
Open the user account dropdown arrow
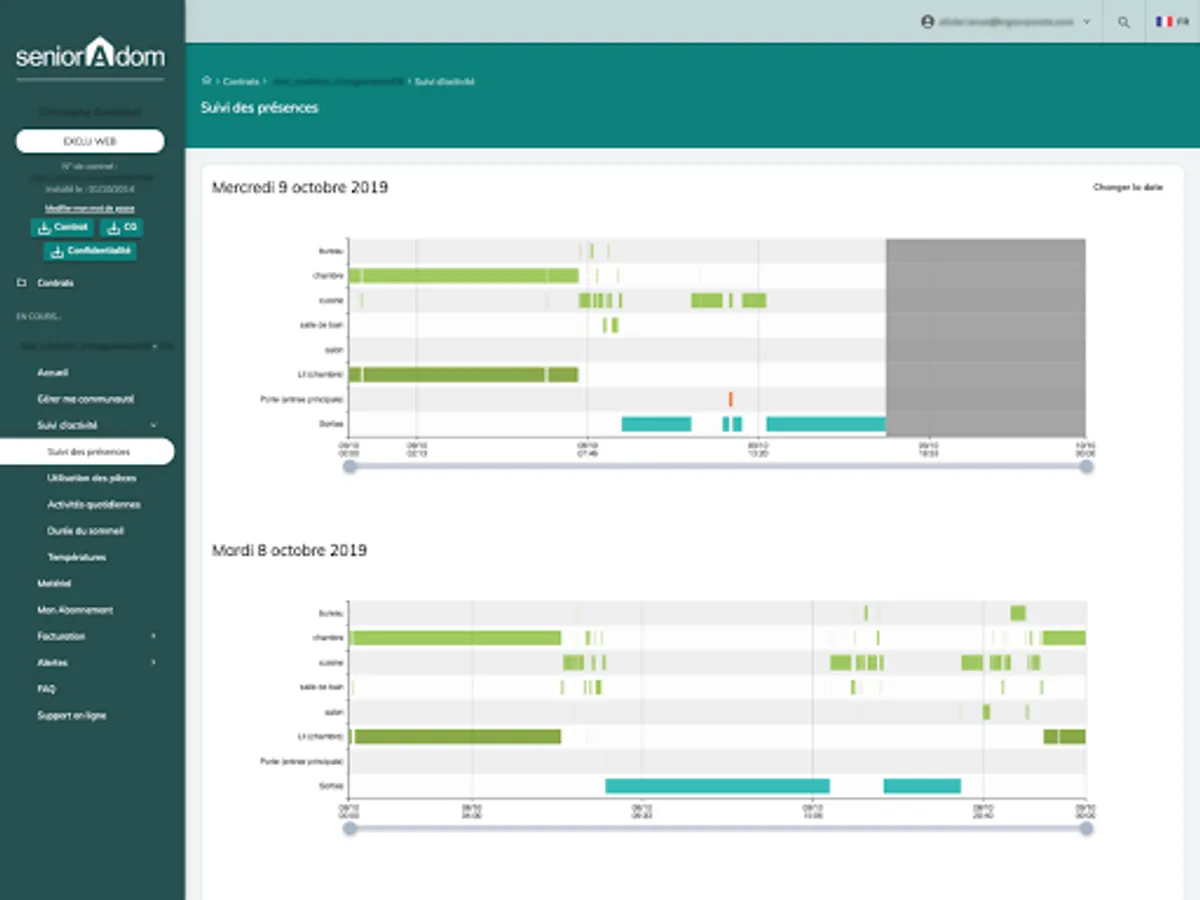[1086, 21]
